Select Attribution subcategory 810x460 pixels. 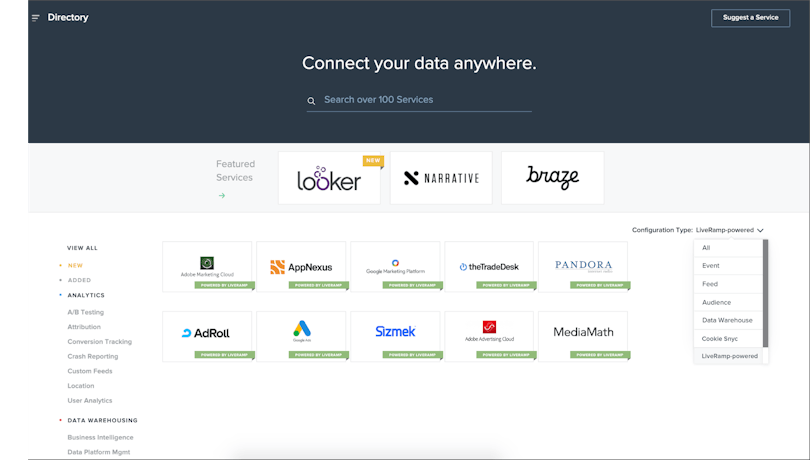pyautogui.click(x=84, y=327)
